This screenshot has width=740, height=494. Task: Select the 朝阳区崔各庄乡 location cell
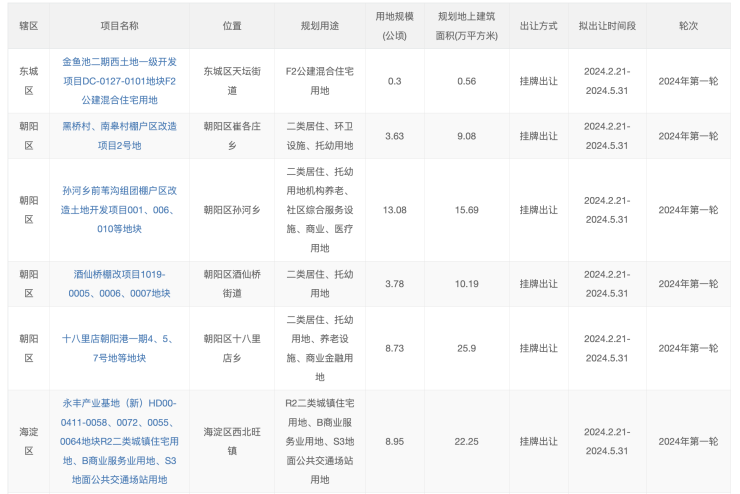point(232,136)
